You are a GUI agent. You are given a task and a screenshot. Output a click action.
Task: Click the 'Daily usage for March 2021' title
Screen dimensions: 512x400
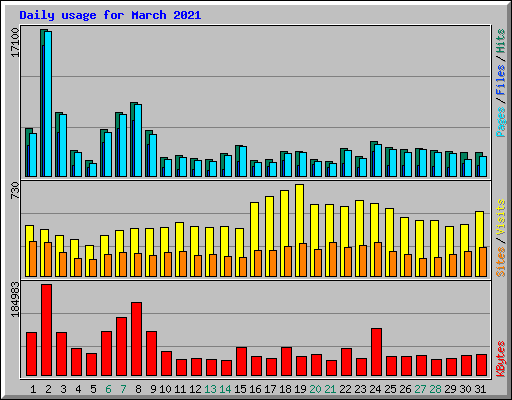(110, 15)
